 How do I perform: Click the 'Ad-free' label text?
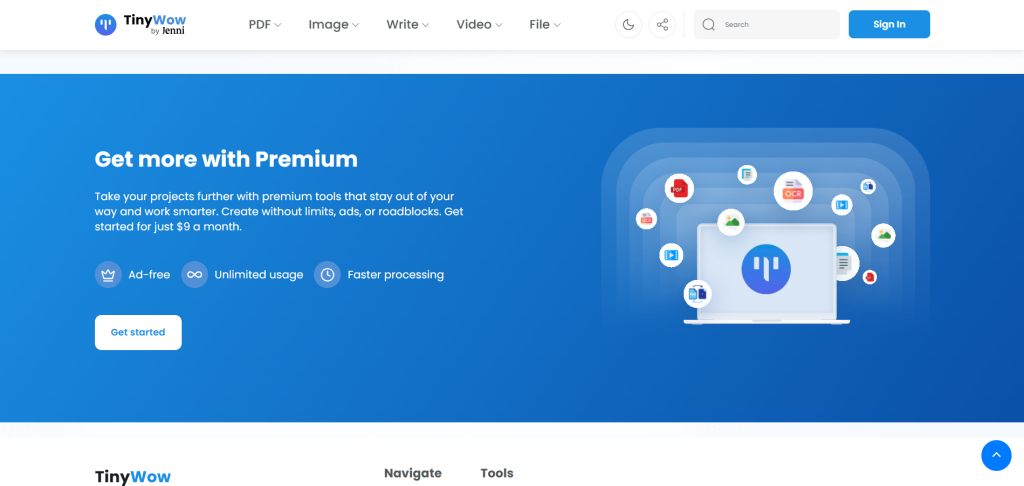(x=149, y=275)
